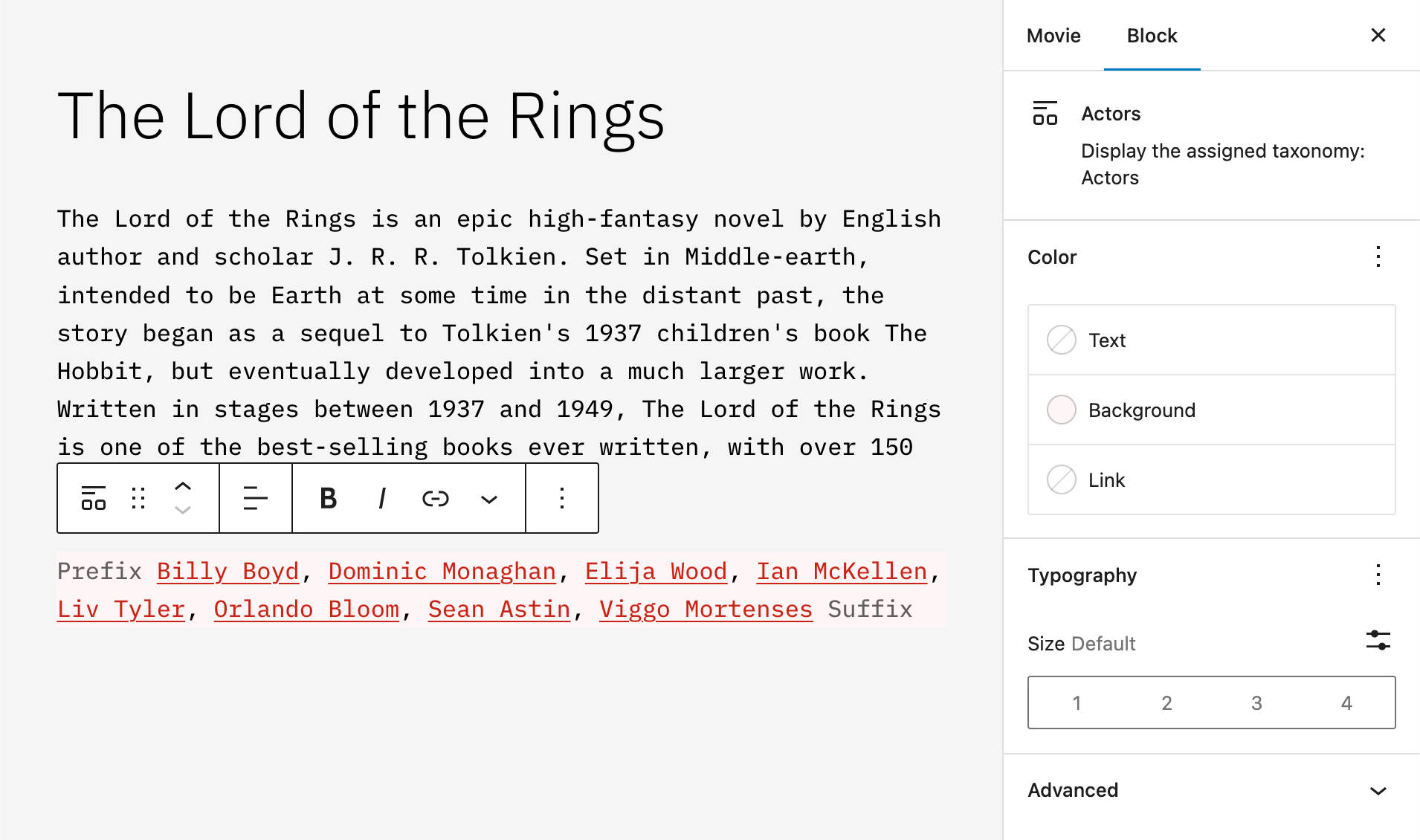Open Typography options menu icon

(1378, 575)
